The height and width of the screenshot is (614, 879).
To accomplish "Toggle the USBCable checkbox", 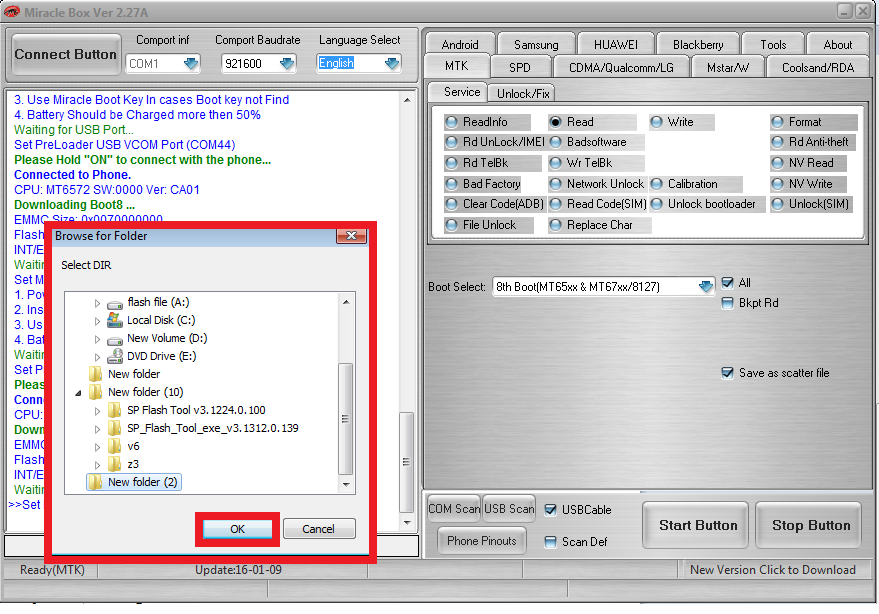I will pyautogui.click(x=550, y=510).
